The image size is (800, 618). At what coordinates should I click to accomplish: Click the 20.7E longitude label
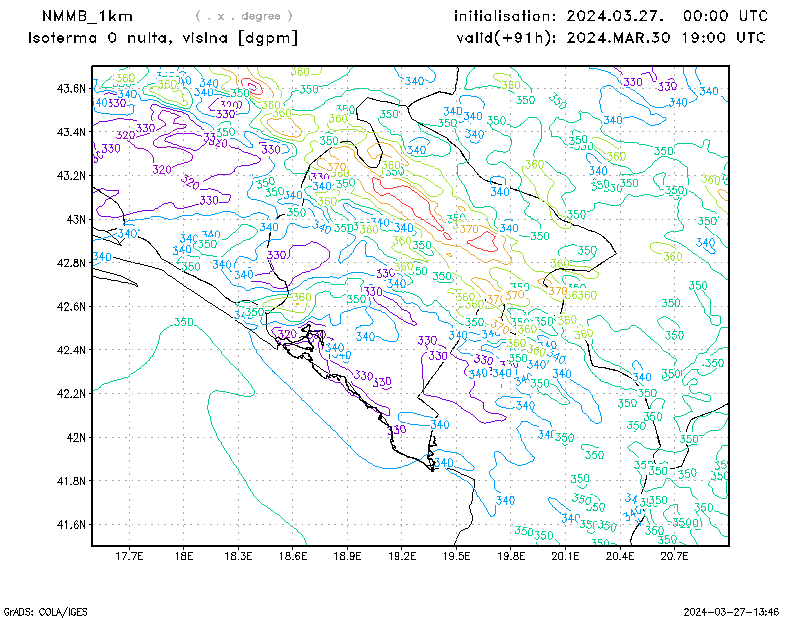[674, 556]
